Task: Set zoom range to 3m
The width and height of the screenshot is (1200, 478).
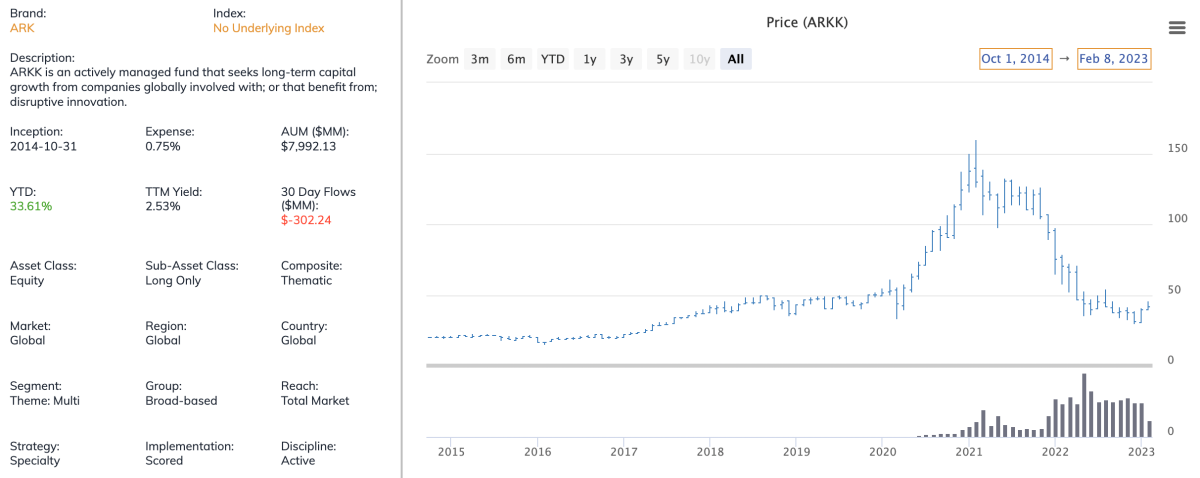Action: [x=480, y=59]
